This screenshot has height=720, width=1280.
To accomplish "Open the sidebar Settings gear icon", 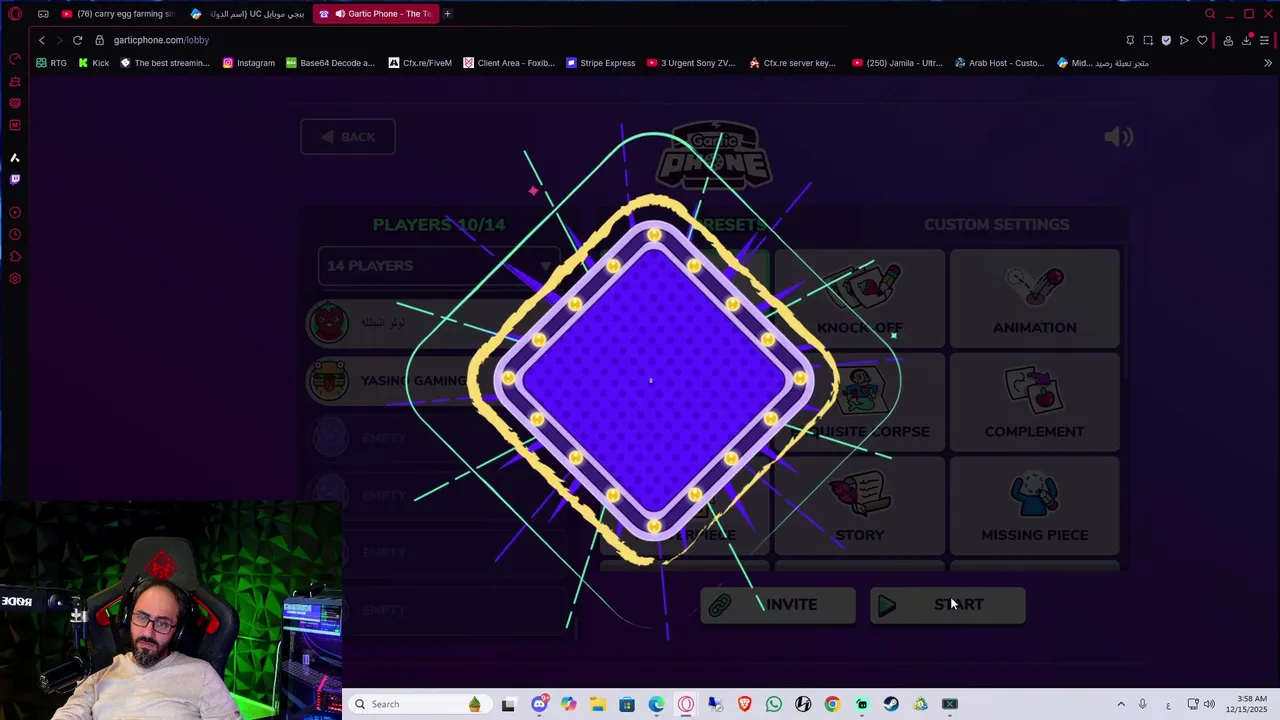I will coord(14,279).
